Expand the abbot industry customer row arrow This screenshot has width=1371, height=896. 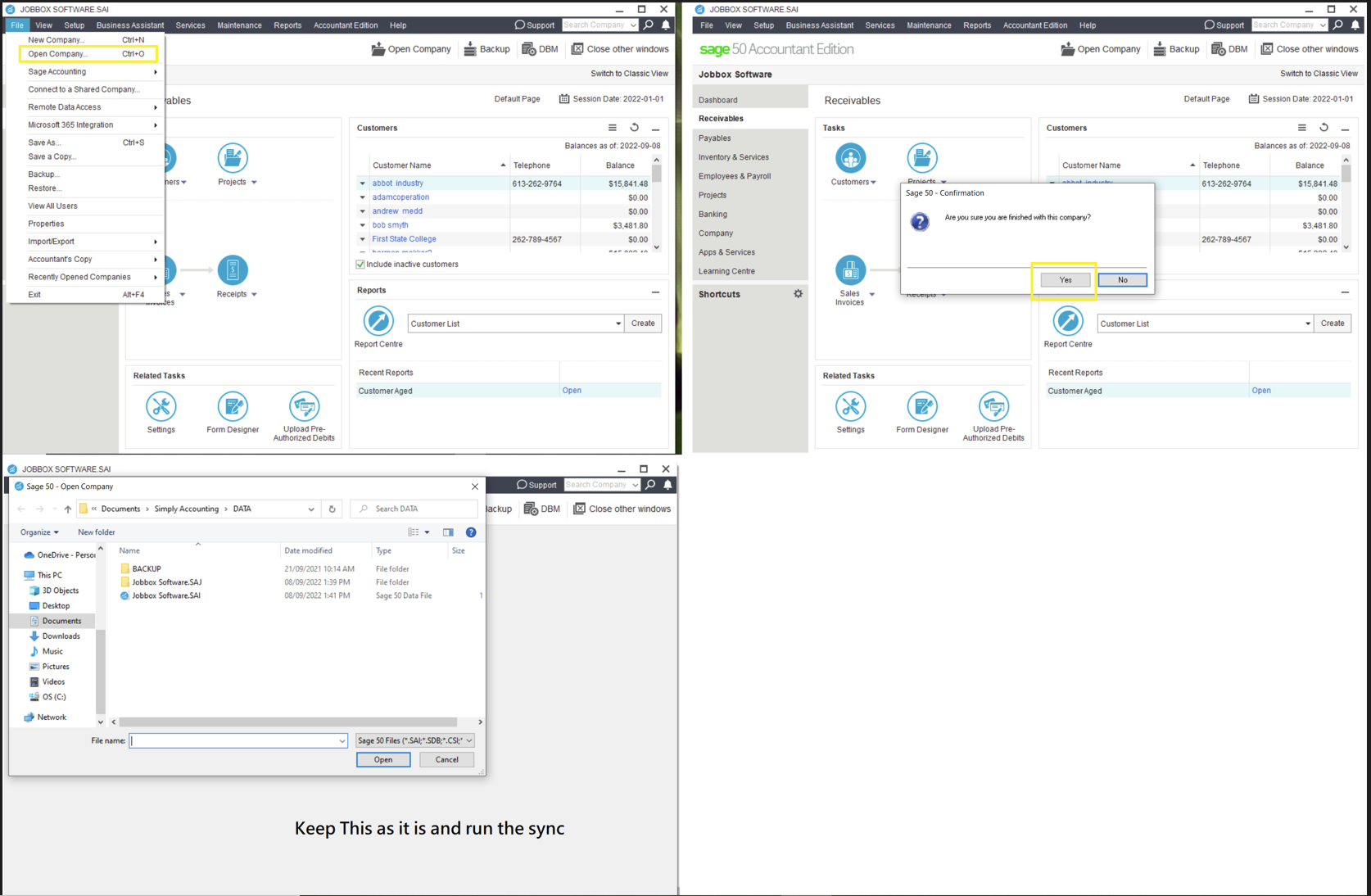point(363,183)
